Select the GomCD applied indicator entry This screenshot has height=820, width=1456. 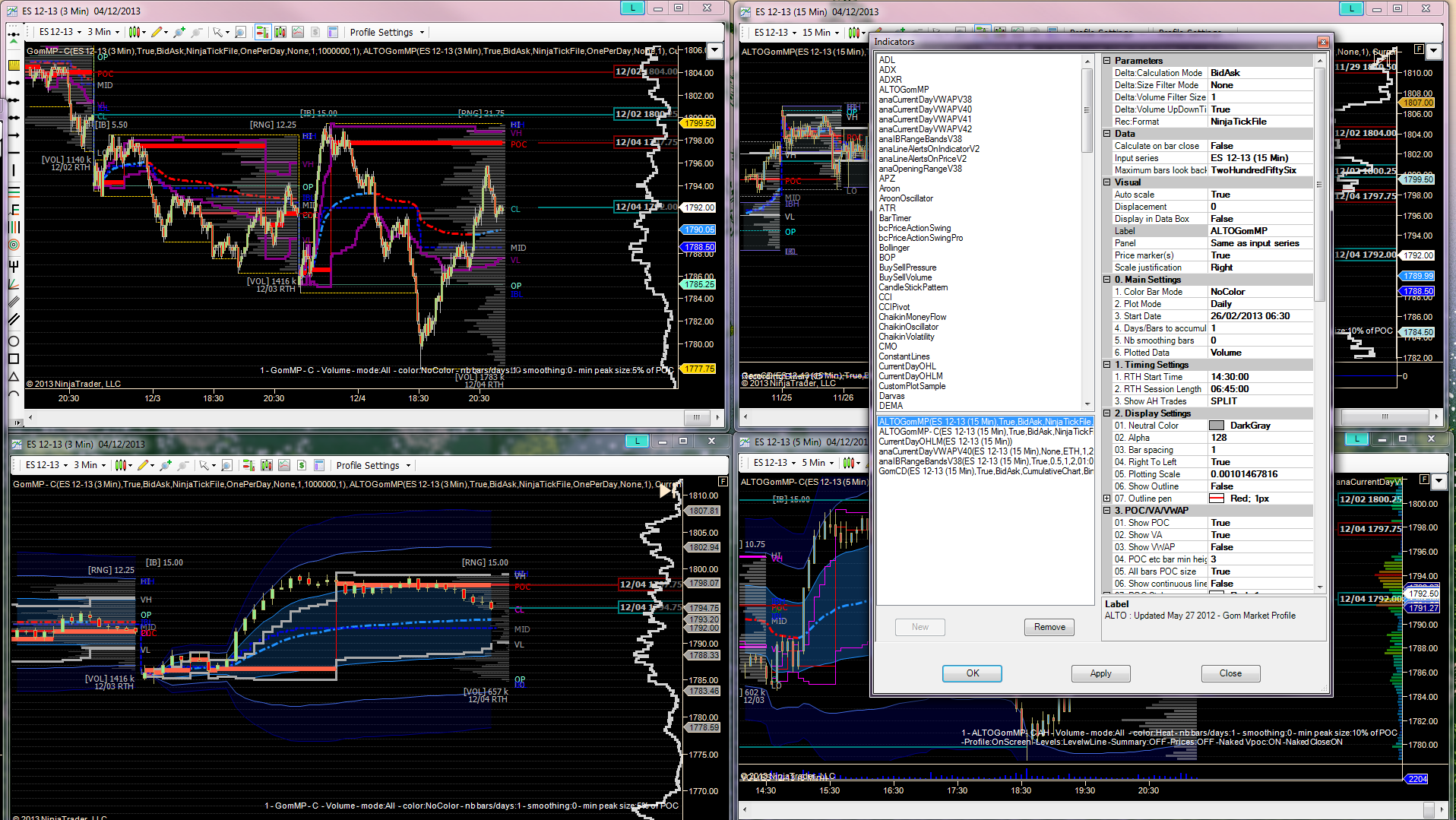coord(985,471)
